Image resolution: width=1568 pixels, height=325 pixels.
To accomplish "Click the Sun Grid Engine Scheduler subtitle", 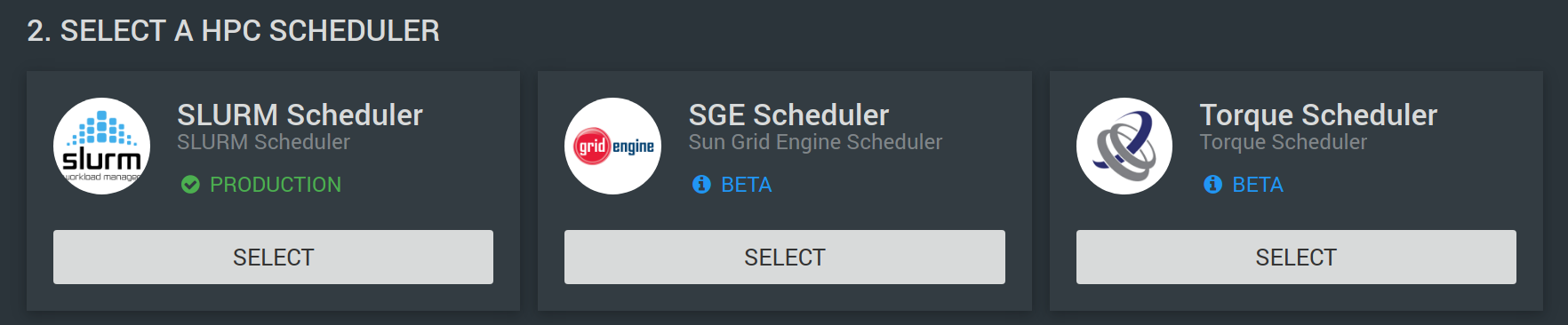I will tap(815, 142).
